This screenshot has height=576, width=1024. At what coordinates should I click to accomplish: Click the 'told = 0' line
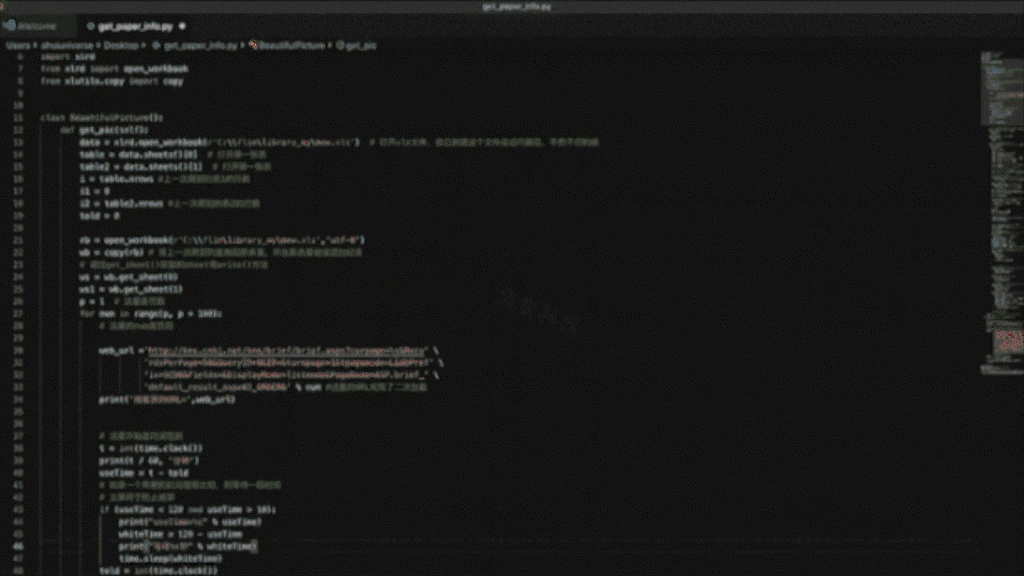coord(99,216)
